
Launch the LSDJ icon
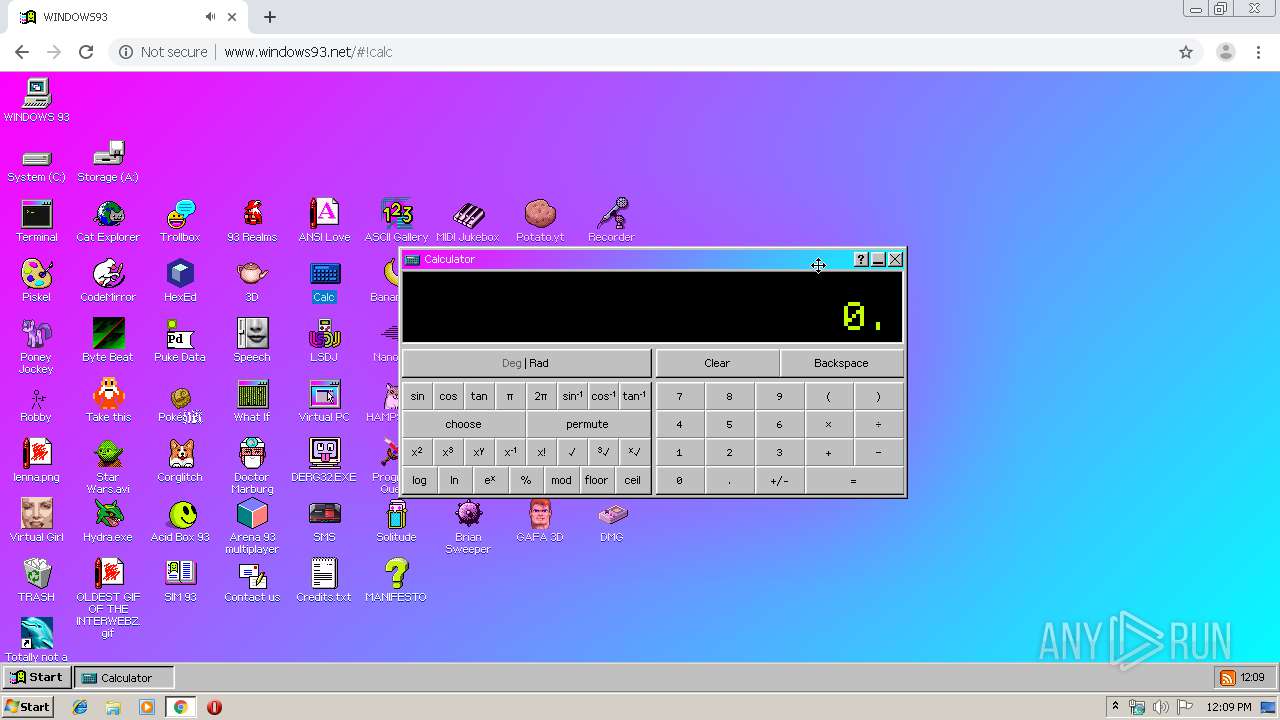pos(324,340)
